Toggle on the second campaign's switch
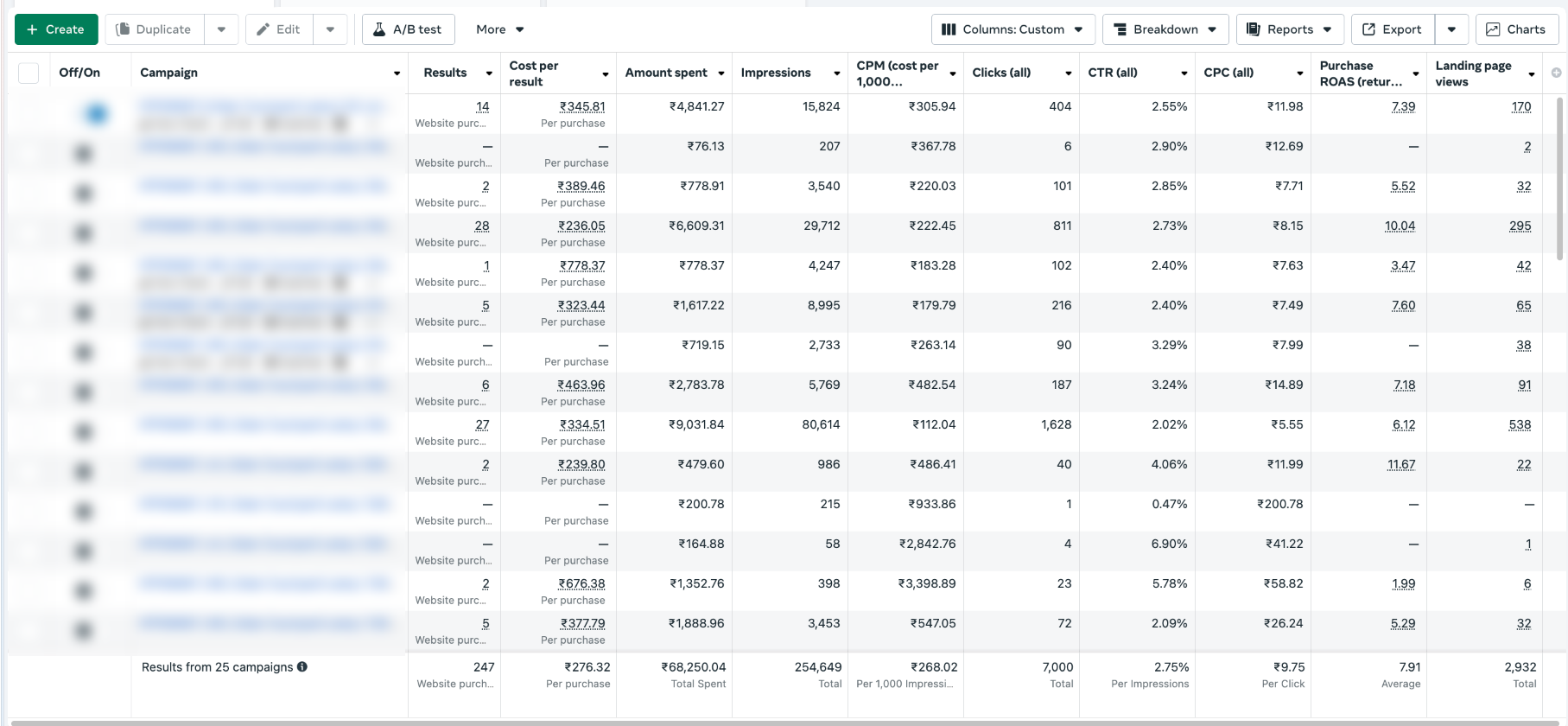1568x726 pixels. (x=84, y=154)
